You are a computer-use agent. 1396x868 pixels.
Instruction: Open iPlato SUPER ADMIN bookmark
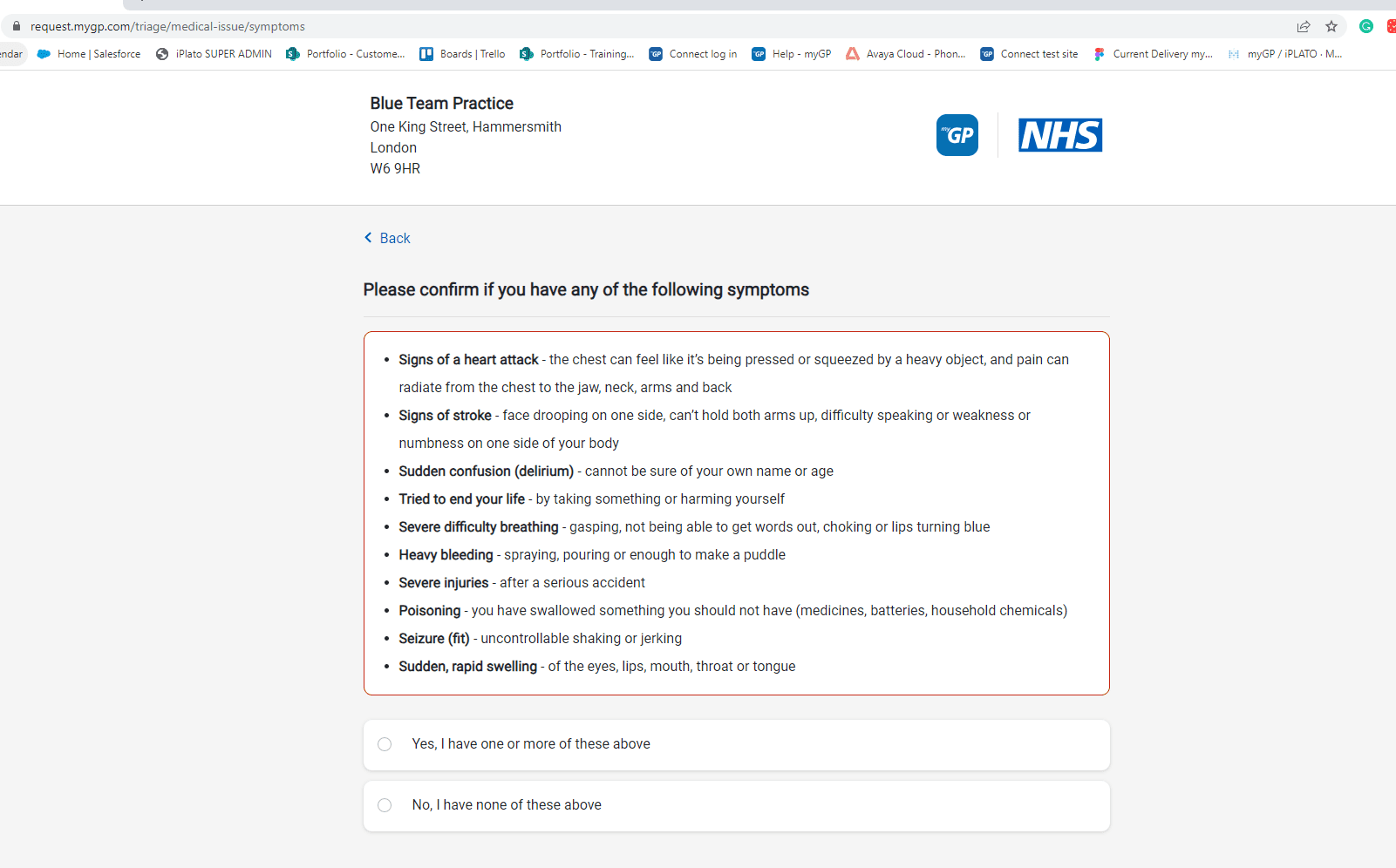pos(214,54)
